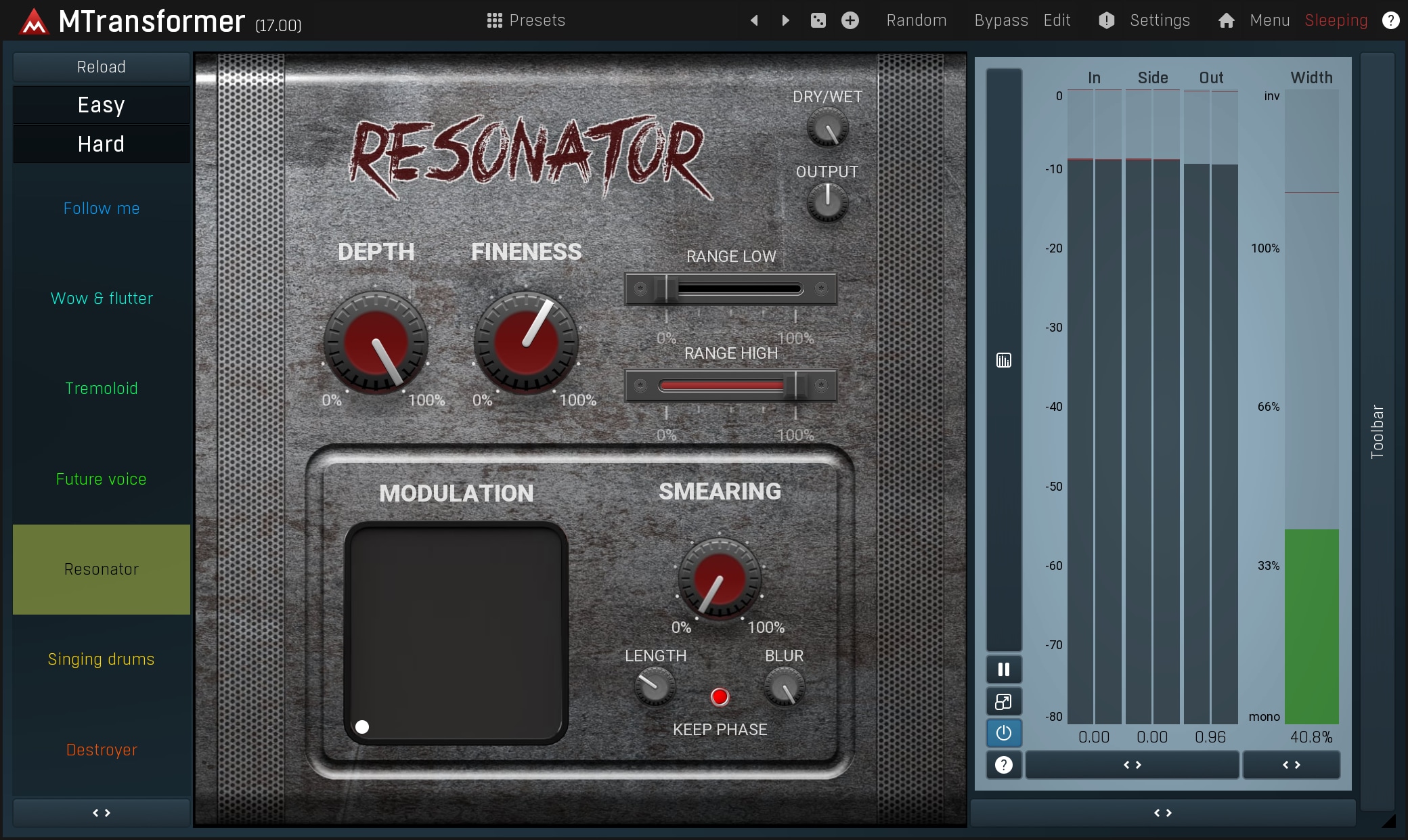
Task: Expand the Toolbar side panel
Action: click(1377, 431)
